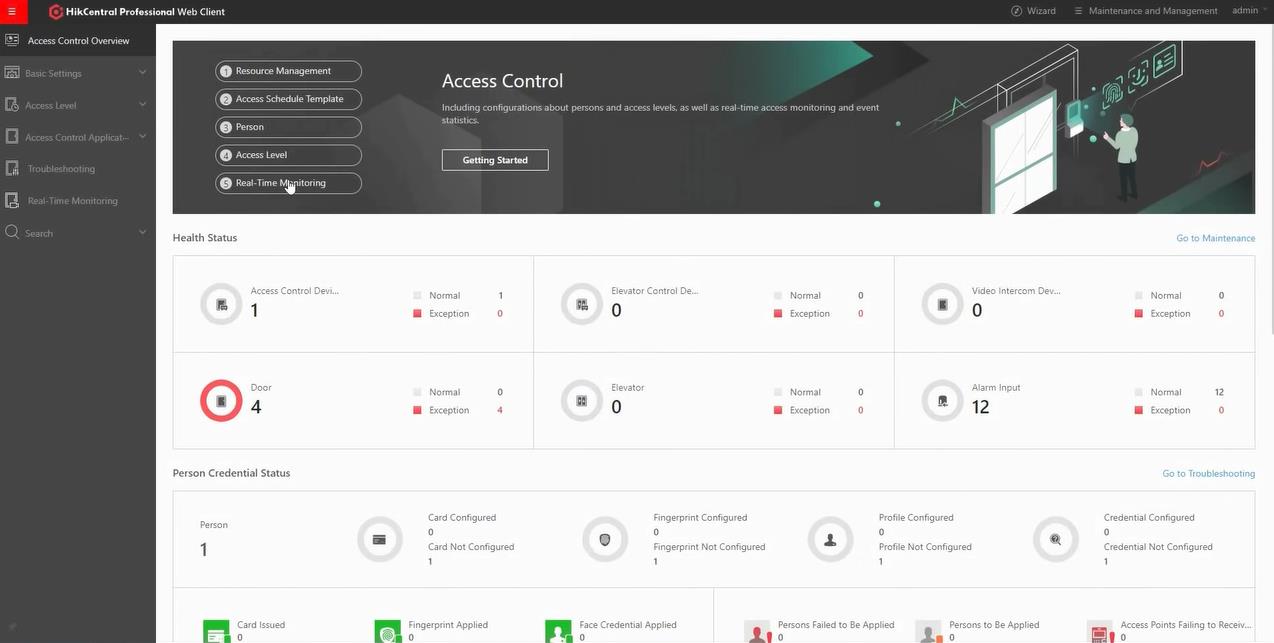Click the Elevator Control Device ring icon
1274x643 pixels.
coord(582,304)
